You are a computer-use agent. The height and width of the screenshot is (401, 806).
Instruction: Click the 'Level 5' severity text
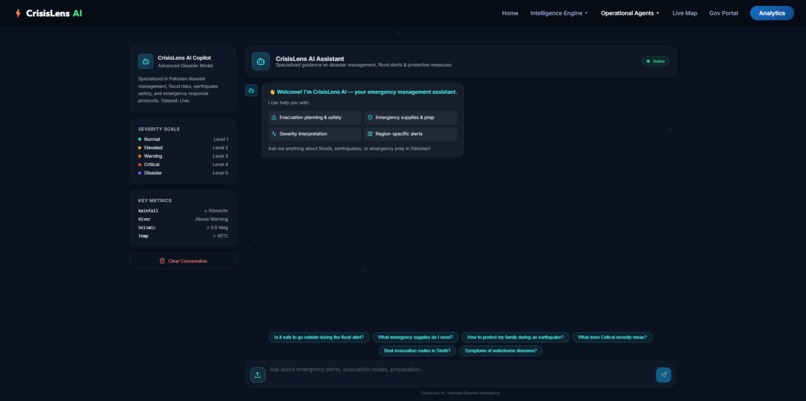point(221,173)
